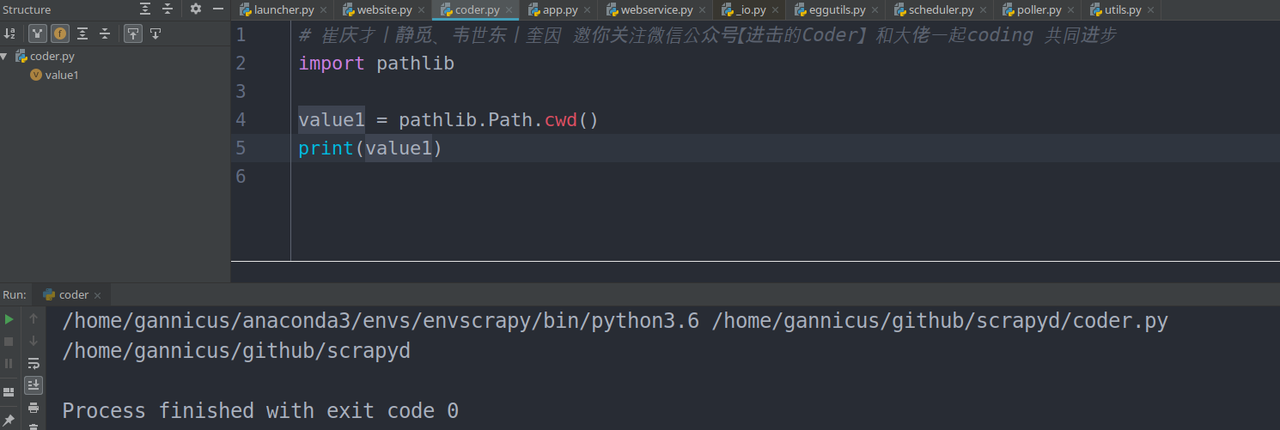Click the pin tab icon in Run panel
Image resolution: width=1280 pixels, height=430 pixels.
tap(9, 420)
